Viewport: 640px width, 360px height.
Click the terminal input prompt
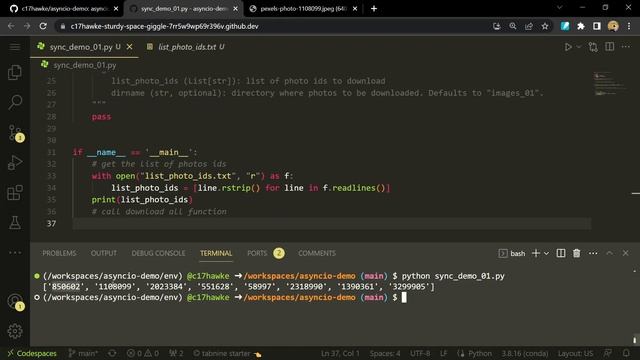pos(404,298)
